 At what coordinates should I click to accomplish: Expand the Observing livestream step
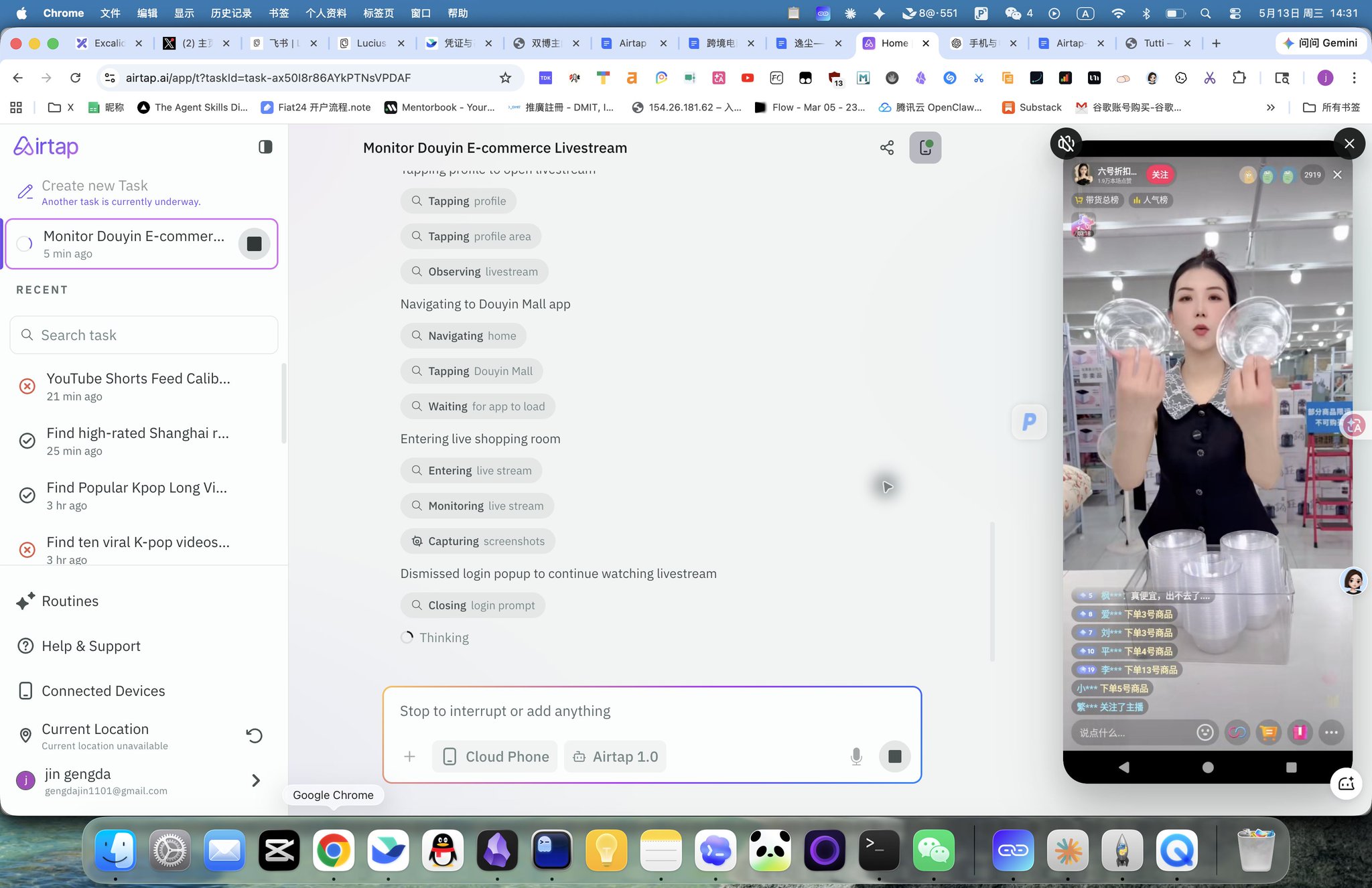coord(474,272)
